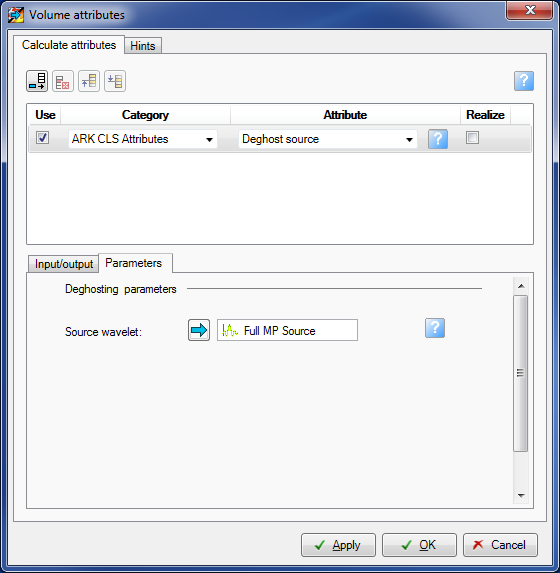Click the Use column header
560x573 pixels.
[x=45, y=115]
